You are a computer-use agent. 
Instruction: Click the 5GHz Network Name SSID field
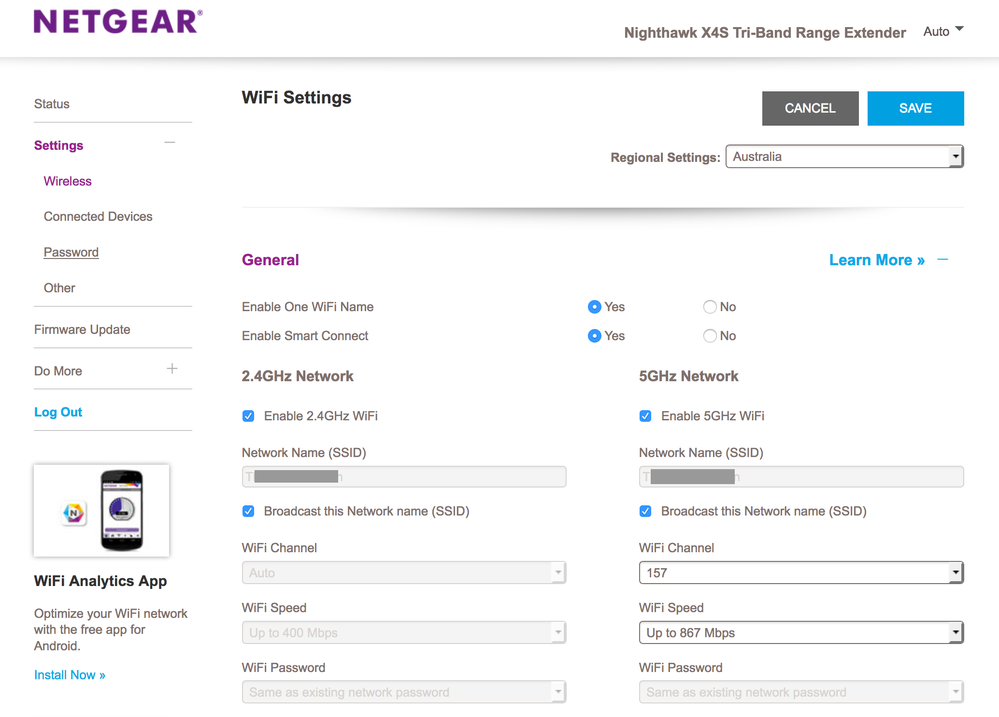[x=801, y=477]
